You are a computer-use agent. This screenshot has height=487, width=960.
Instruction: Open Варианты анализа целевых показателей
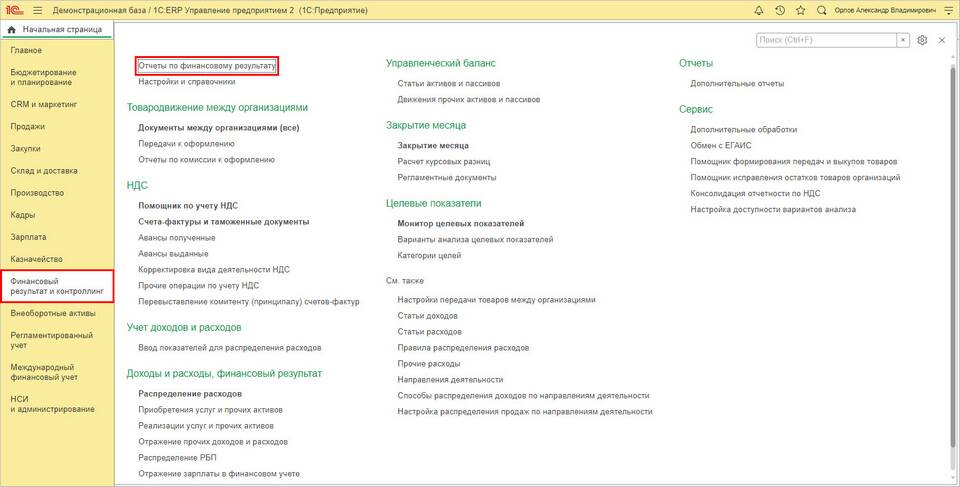[475, 240]
